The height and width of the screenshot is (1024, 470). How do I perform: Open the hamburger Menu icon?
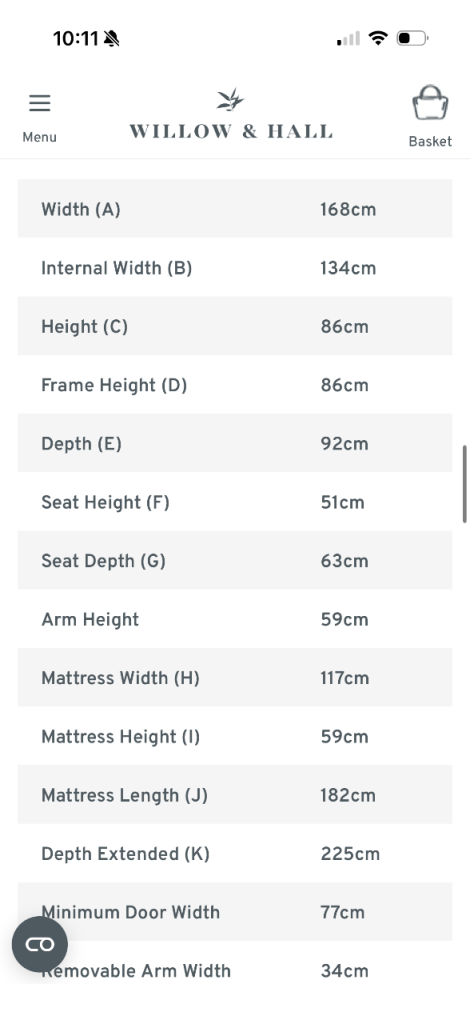(39, 103)
